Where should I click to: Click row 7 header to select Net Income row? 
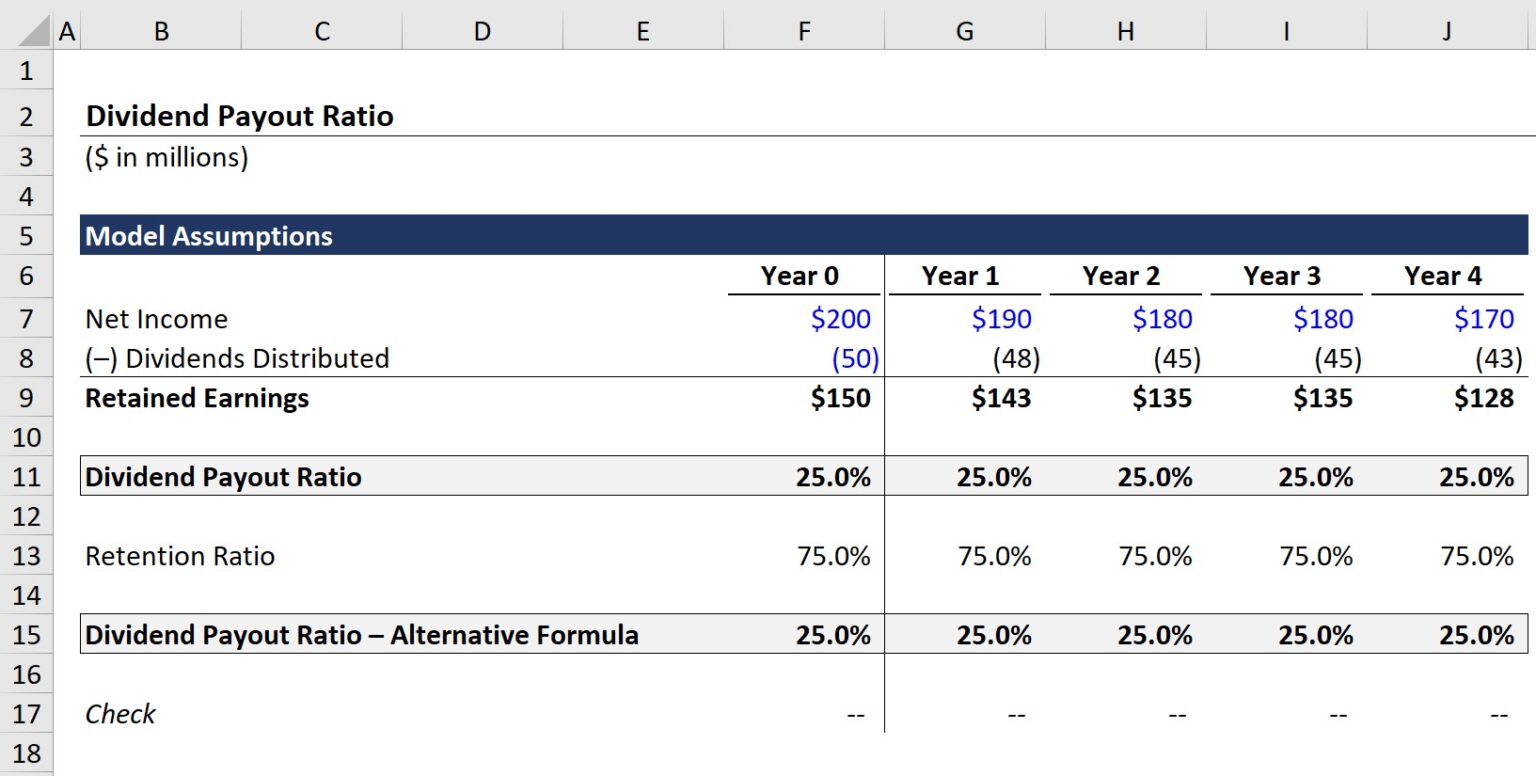click(x=26, y=318)
